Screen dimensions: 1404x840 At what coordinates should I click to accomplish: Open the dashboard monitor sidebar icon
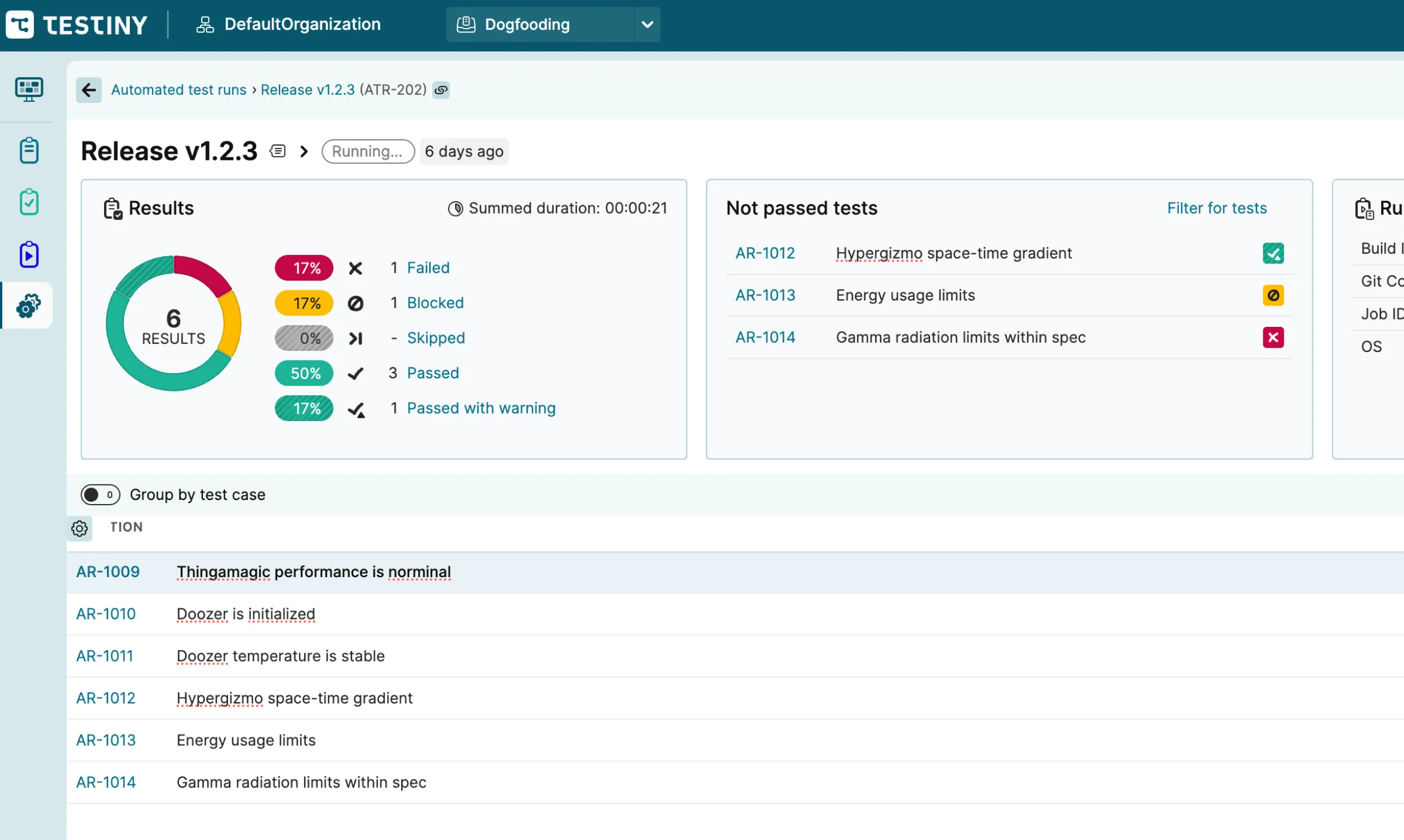(x=29, y=89)
